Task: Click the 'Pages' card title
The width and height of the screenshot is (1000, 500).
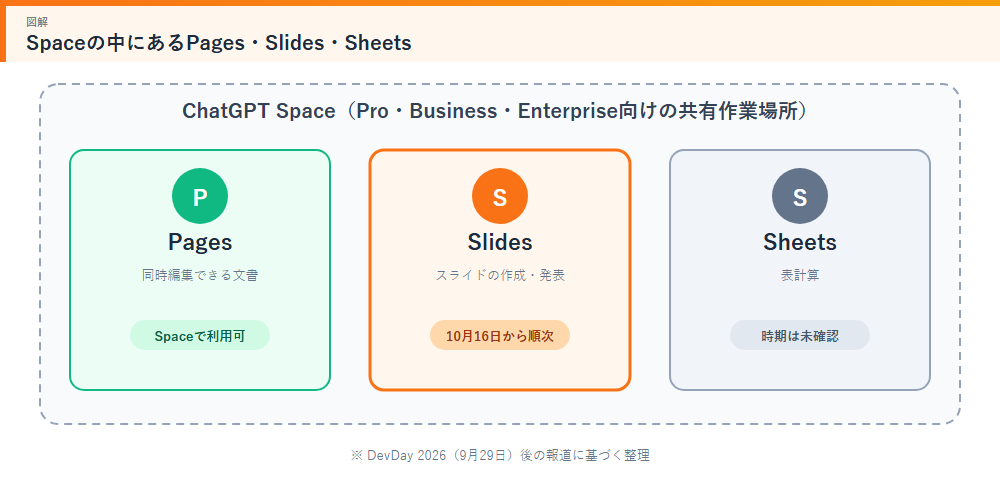Action: (x=200, y=242)
